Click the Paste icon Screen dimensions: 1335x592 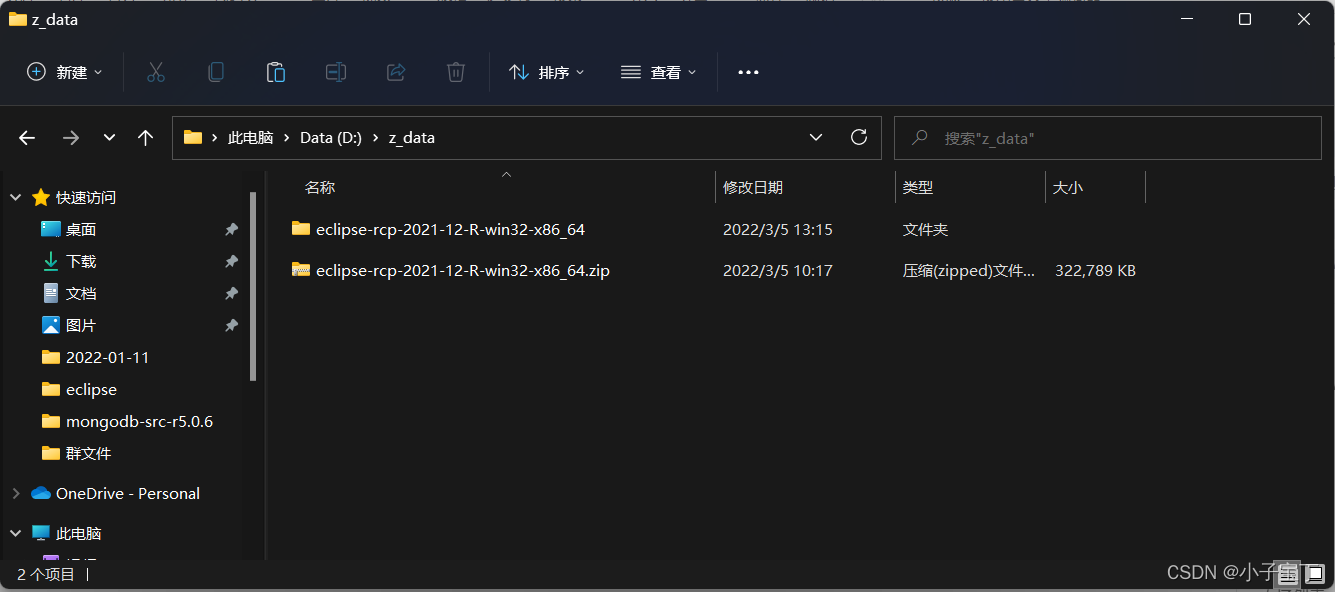click(x=275, y=71)
